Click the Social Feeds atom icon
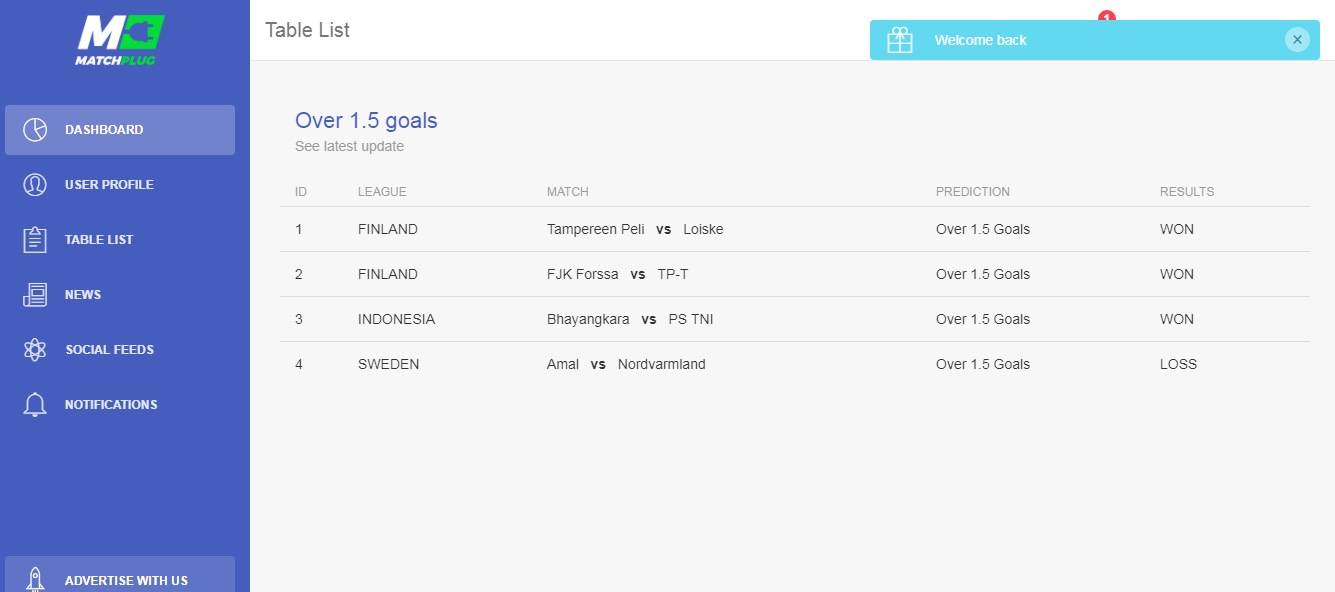 (35, 350)
